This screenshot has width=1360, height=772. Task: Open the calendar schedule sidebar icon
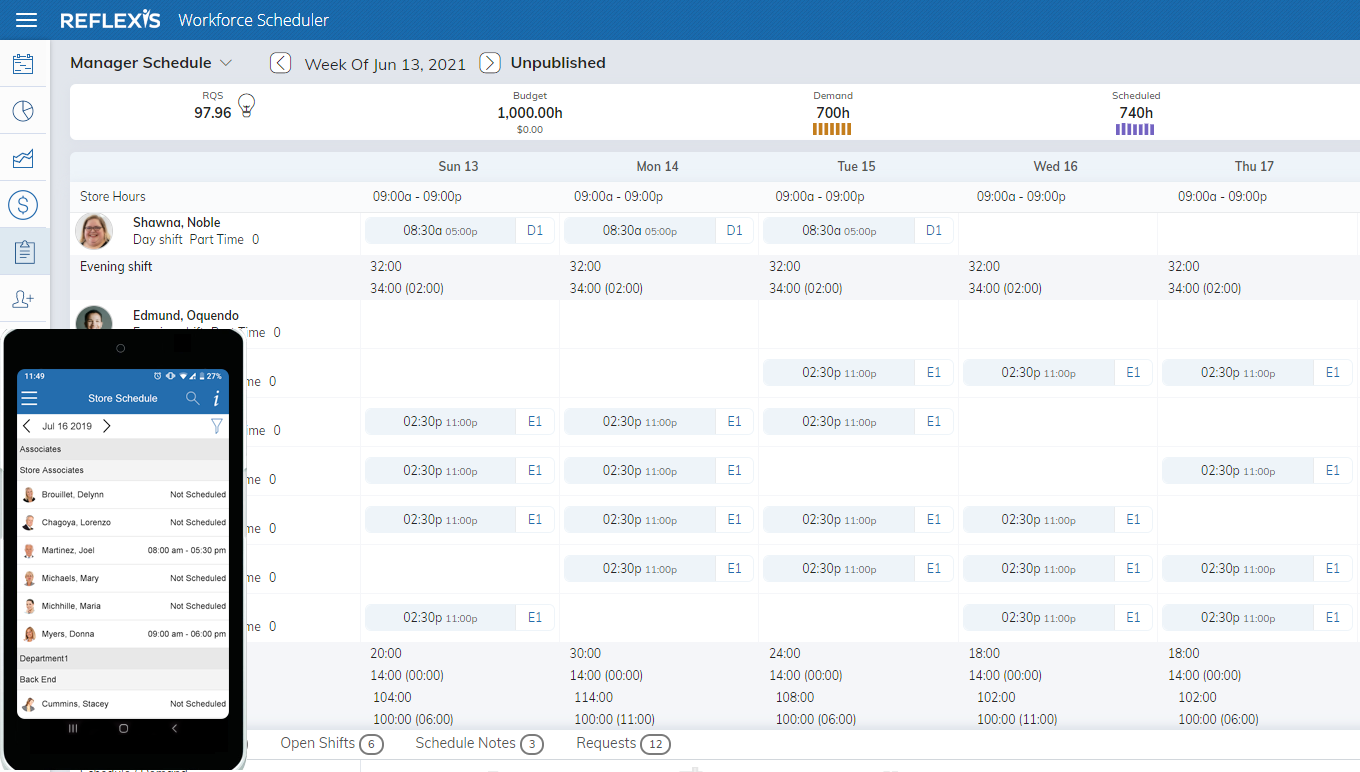tap(23, 64)
